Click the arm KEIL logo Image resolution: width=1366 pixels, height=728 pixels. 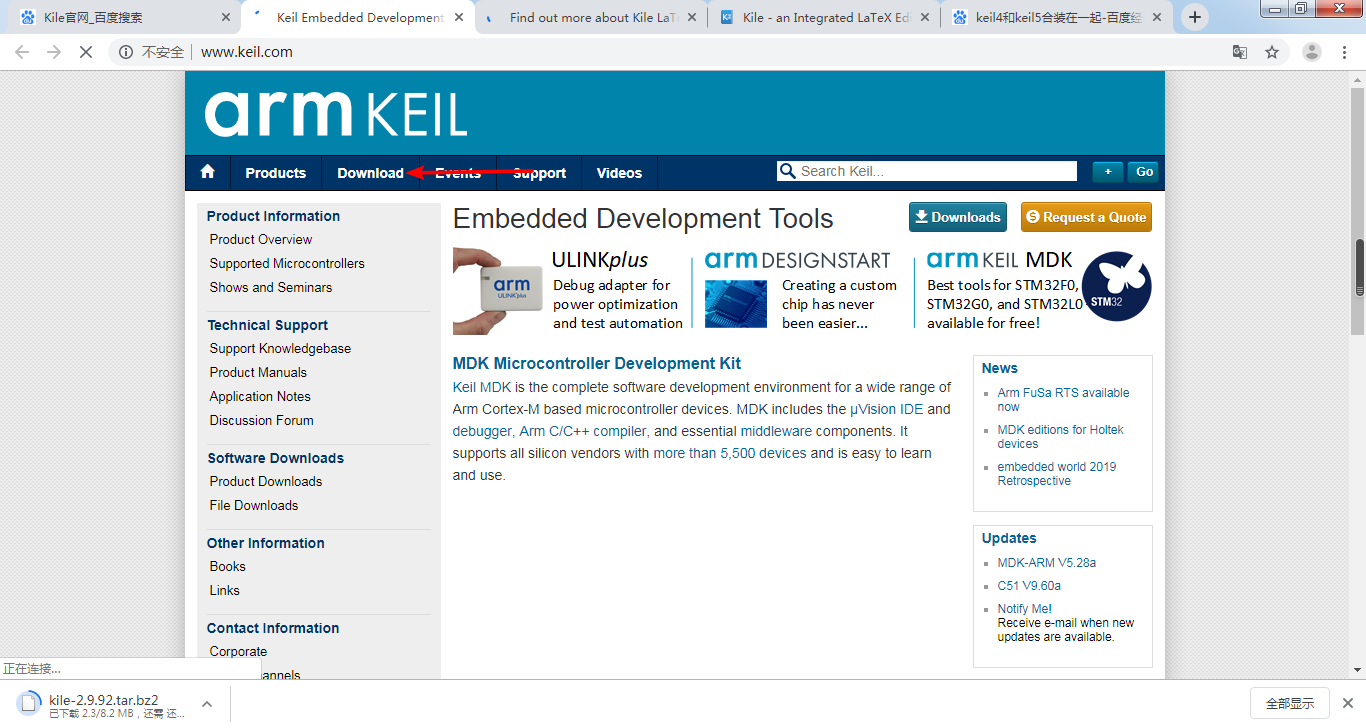point(335,113)
